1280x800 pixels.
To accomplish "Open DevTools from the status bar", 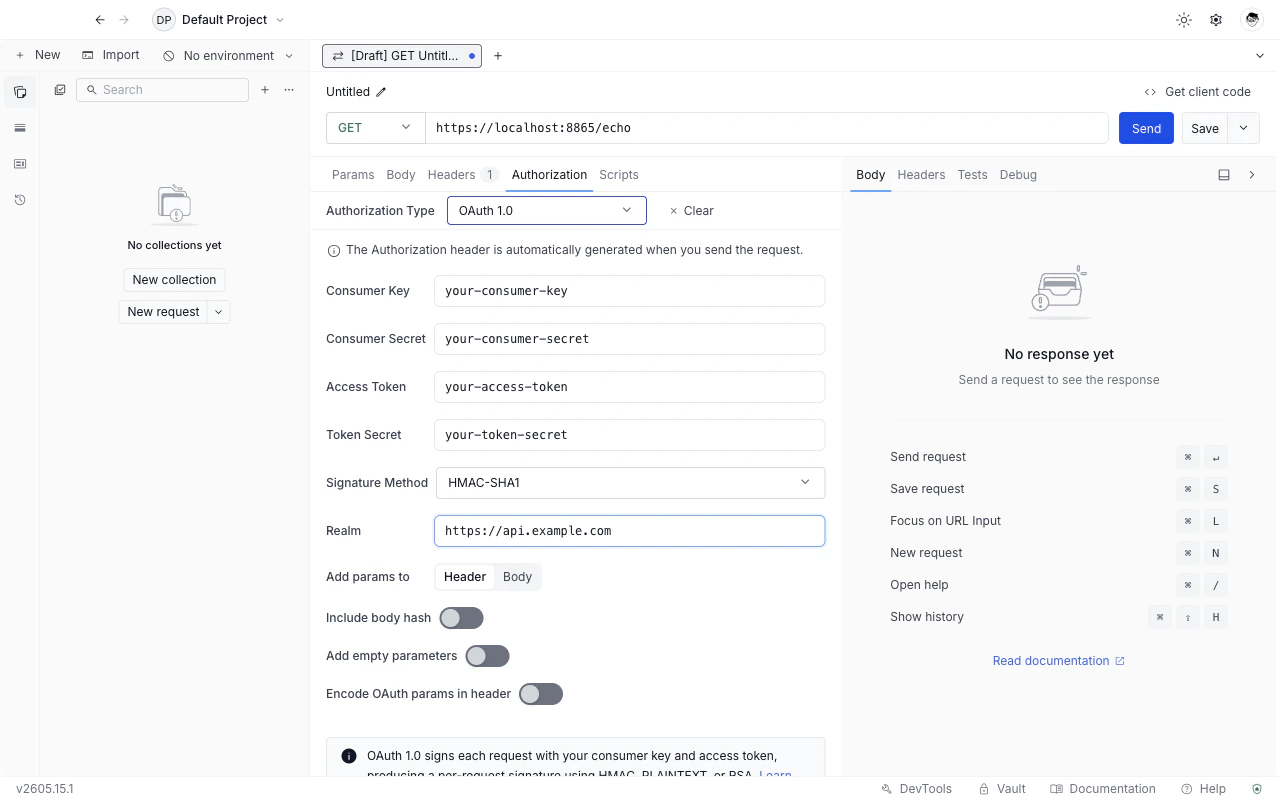I will [x=916, y=789].
